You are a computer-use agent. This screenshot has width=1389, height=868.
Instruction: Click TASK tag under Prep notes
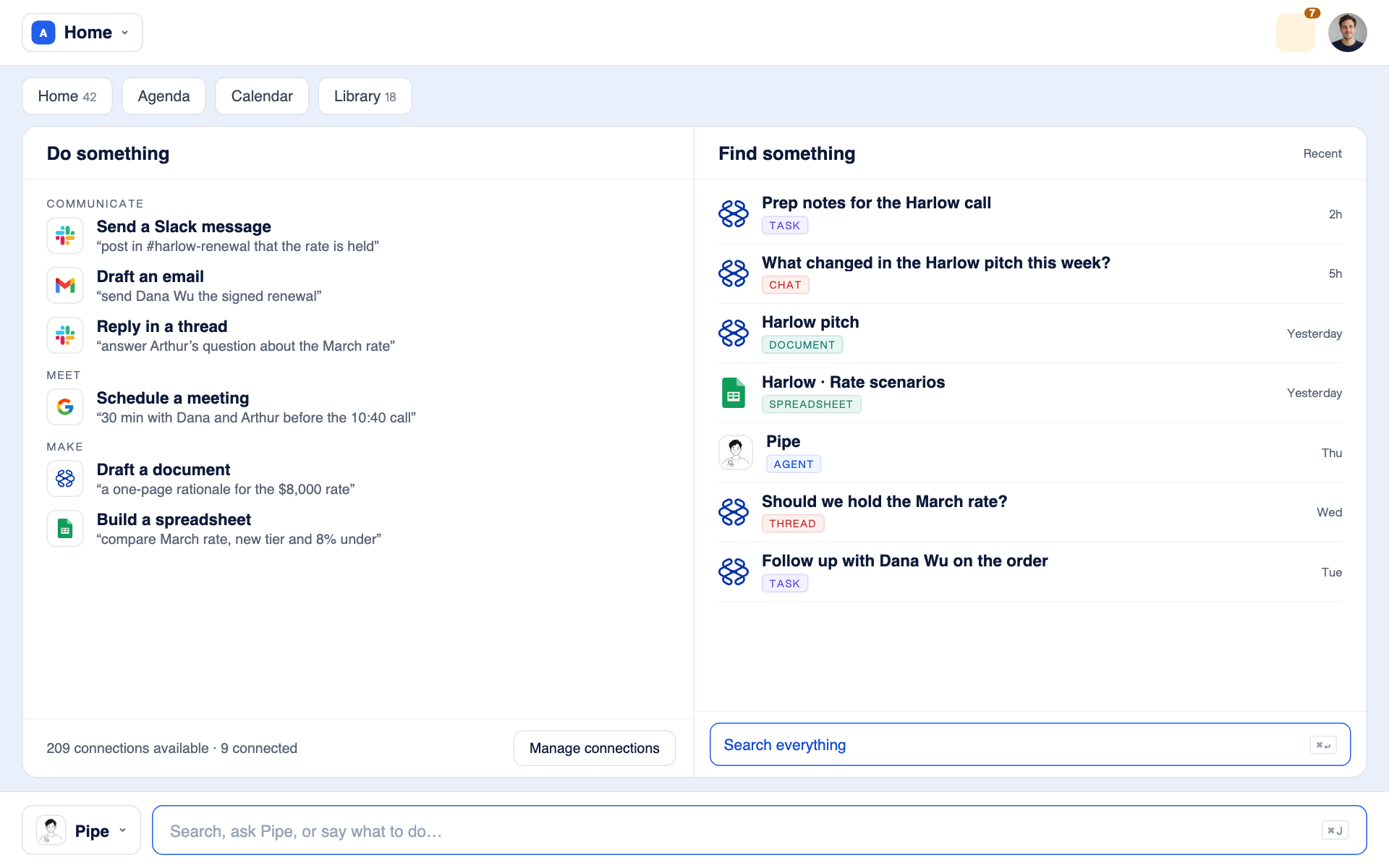coord(784,226)
